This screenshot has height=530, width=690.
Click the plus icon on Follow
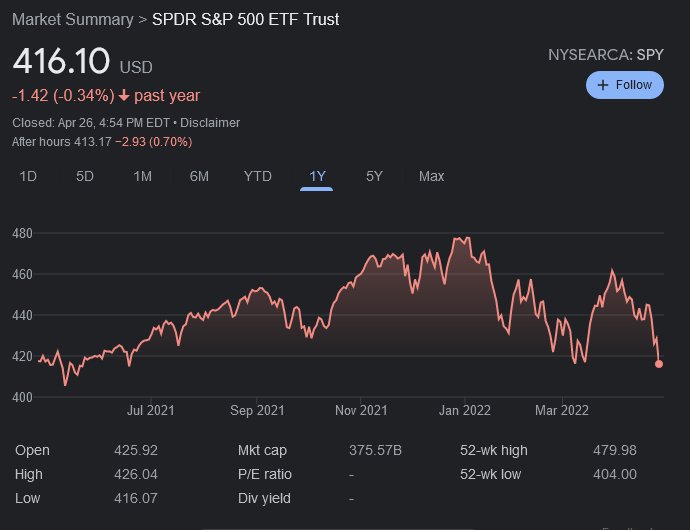603,85
